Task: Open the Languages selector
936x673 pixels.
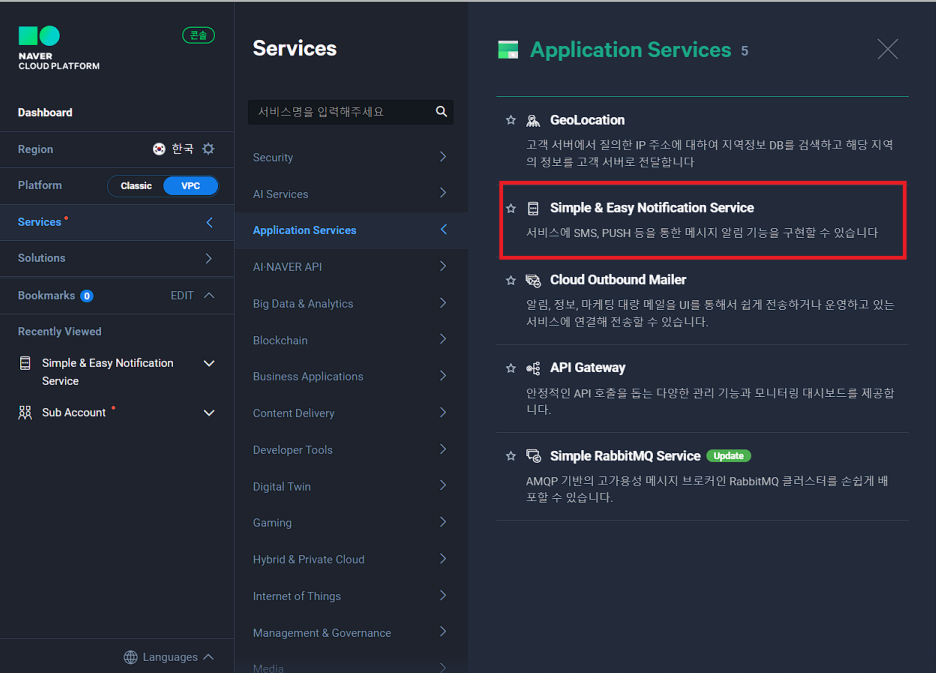Action: coord(170,657)
